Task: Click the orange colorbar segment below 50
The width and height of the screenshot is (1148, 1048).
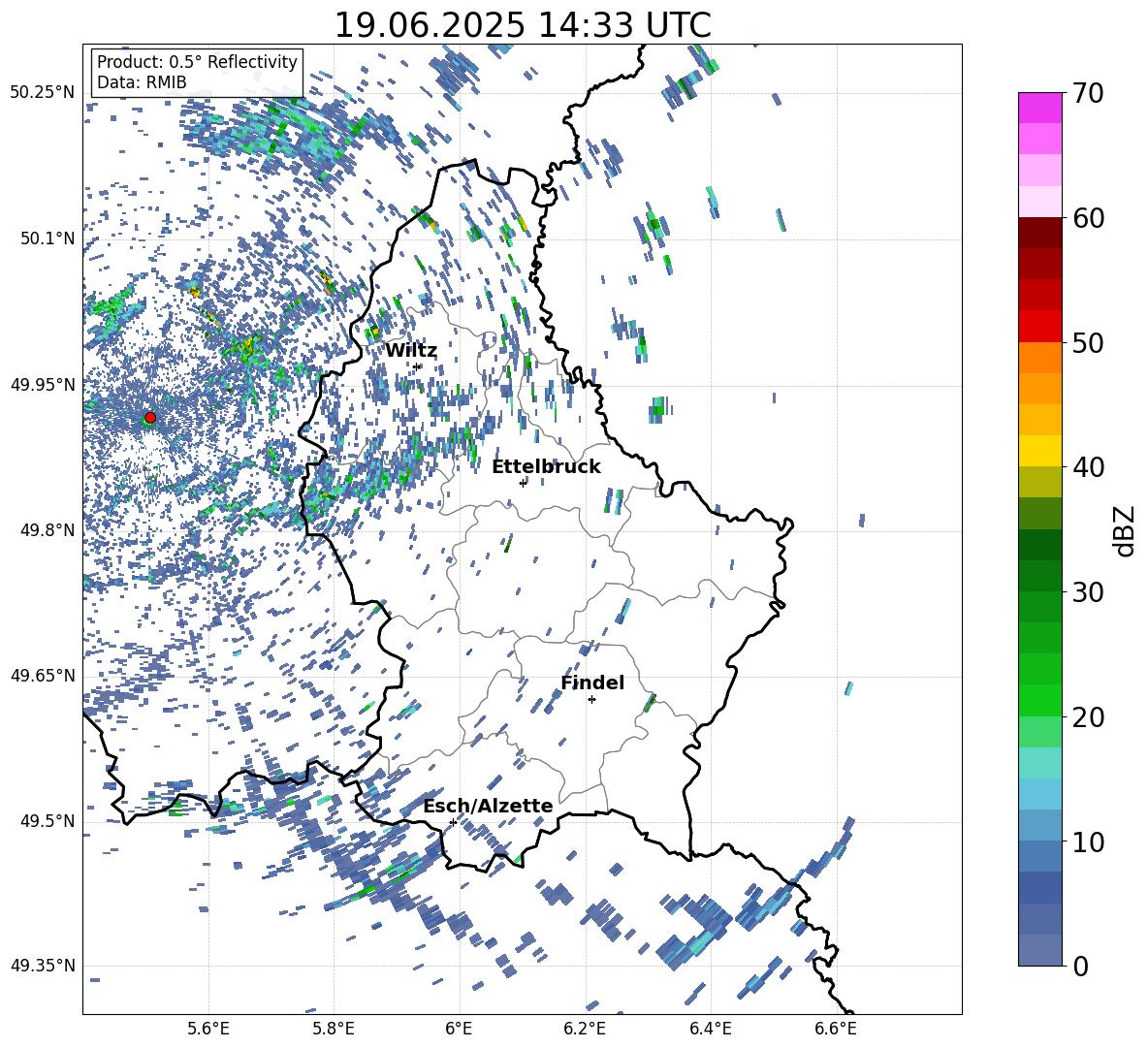Action: [1039, 357]
